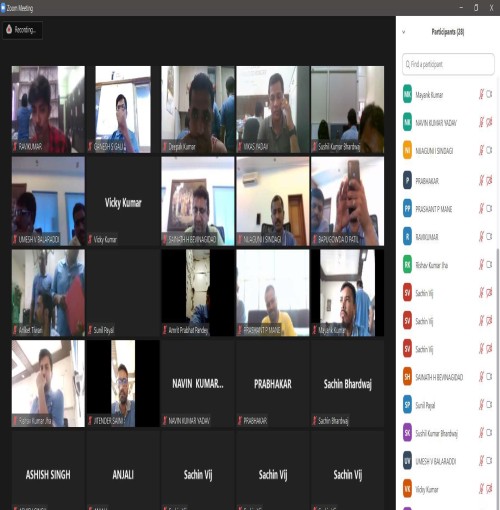Image resolution: width=500 pixels, height=510 pixels.
Task: Click Zoom Meeting app icon in title bar
Action: click(x=3, y=8)
